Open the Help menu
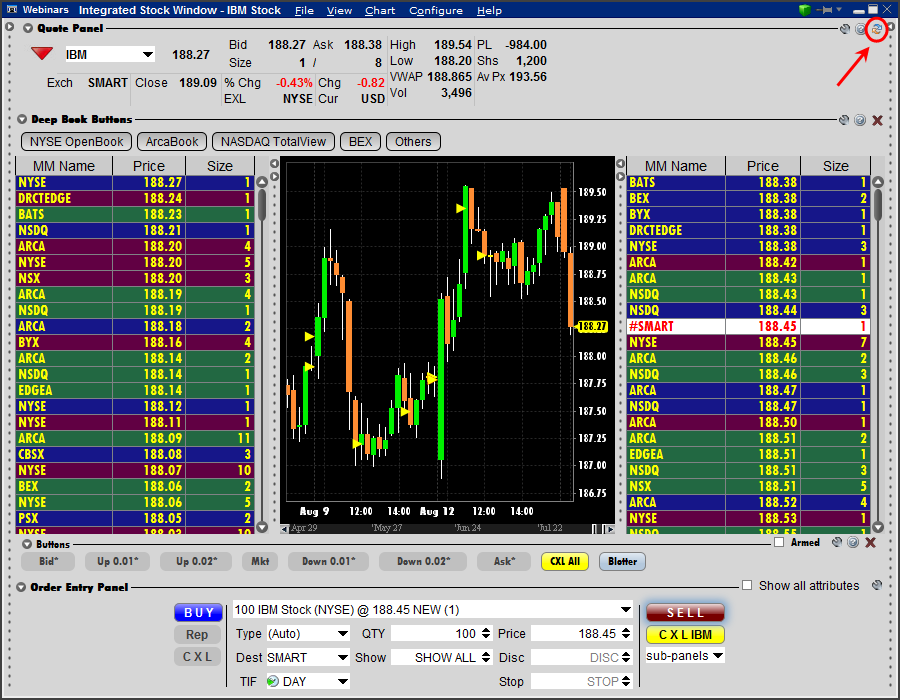Viewport: 900px width, 700px height. point(489,10)
